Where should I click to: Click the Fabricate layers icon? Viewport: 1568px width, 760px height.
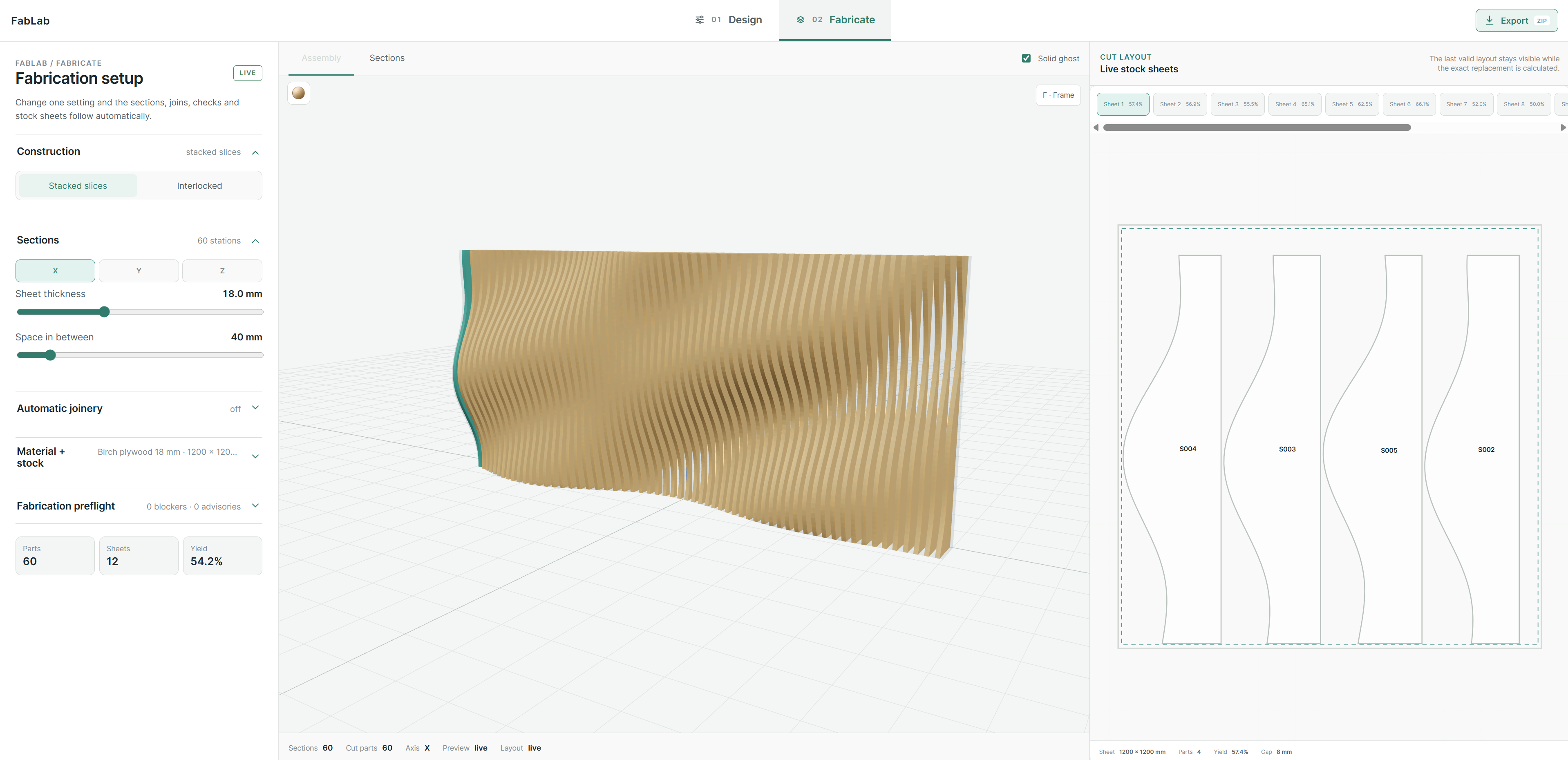coord(801,20)
